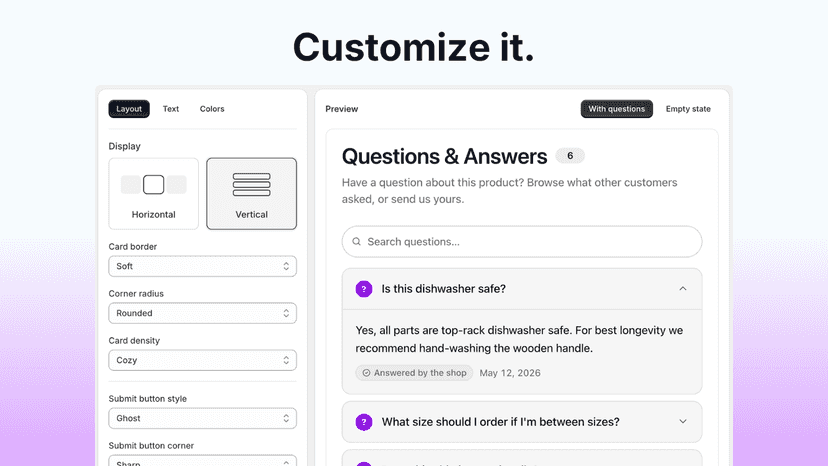This screenshot has height=466, width=828.
Task: Click the Corner radius label
Action: point(136,294)
